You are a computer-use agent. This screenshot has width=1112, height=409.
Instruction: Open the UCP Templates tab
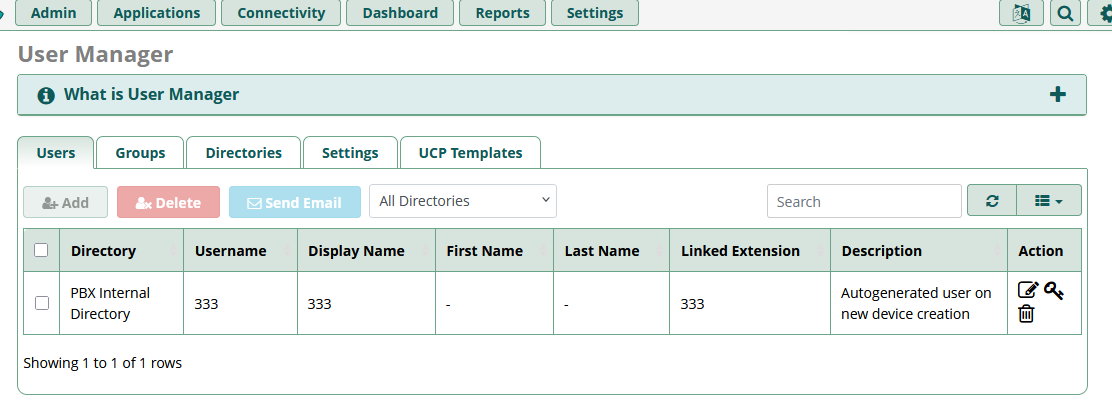tap(471, 153)
